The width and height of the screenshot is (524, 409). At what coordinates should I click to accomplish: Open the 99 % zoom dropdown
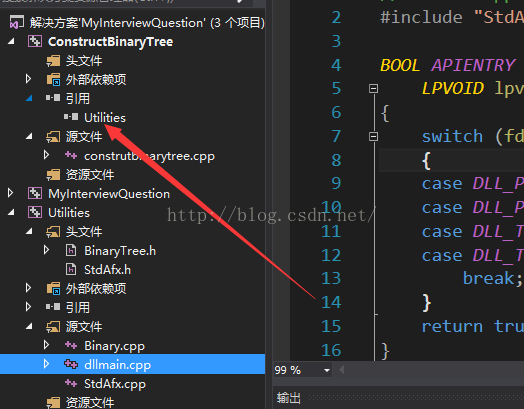pyautogui.click(x=327, y=370)
